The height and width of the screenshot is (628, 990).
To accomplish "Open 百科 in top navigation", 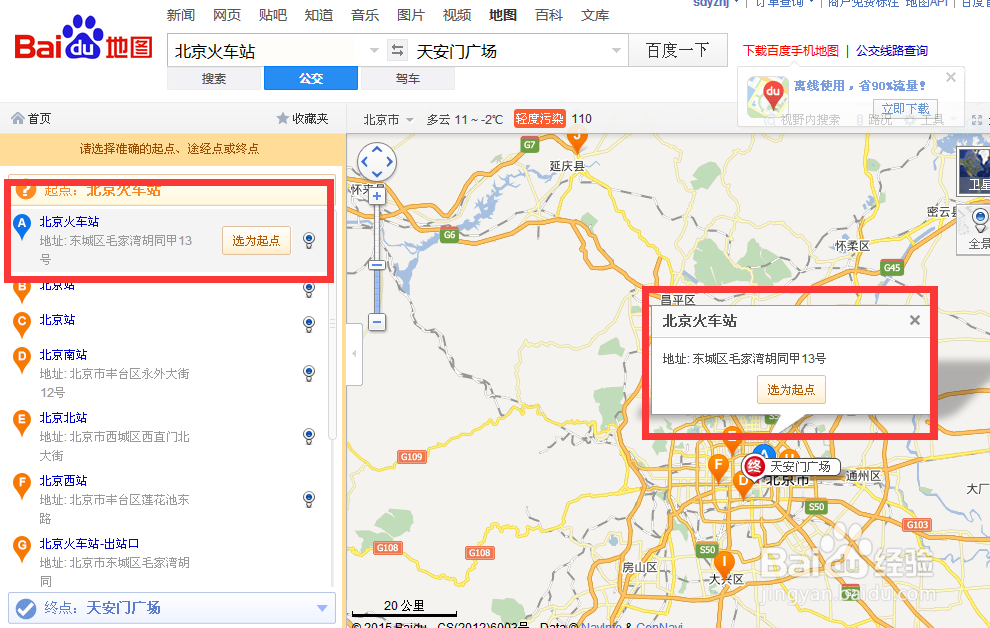I will click(x=549, y=15).
